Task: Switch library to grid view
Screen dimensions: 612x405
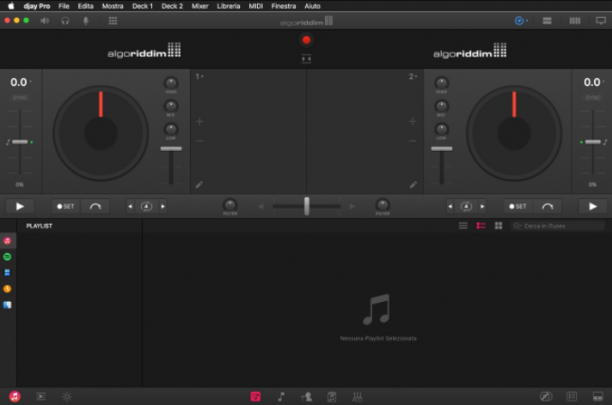Action: (x=498, y=226)
